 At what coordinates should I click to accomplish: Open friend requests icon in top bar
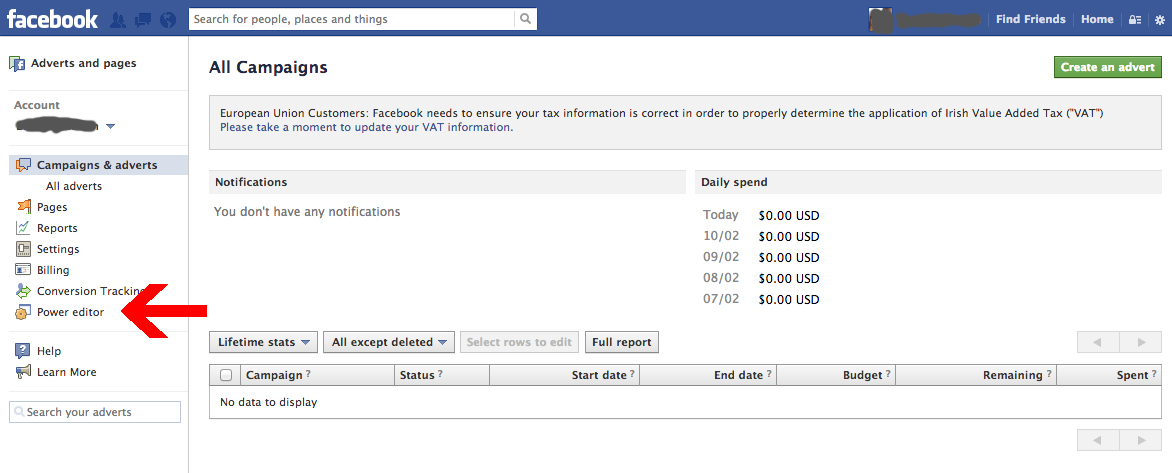coord(117,20)
